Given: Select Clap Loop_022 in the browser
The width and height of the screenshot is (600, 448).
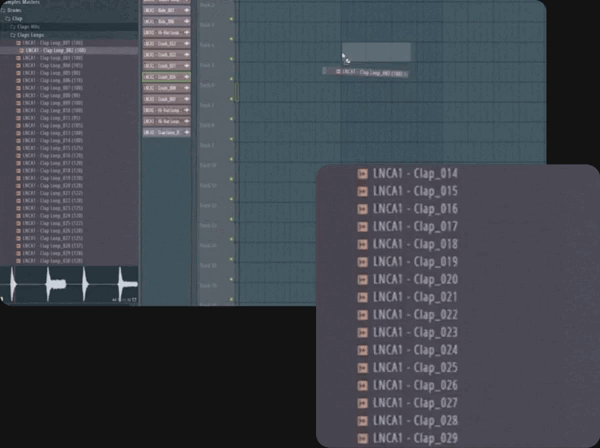Looking at the screenshot, I should [x=52, y=201].
